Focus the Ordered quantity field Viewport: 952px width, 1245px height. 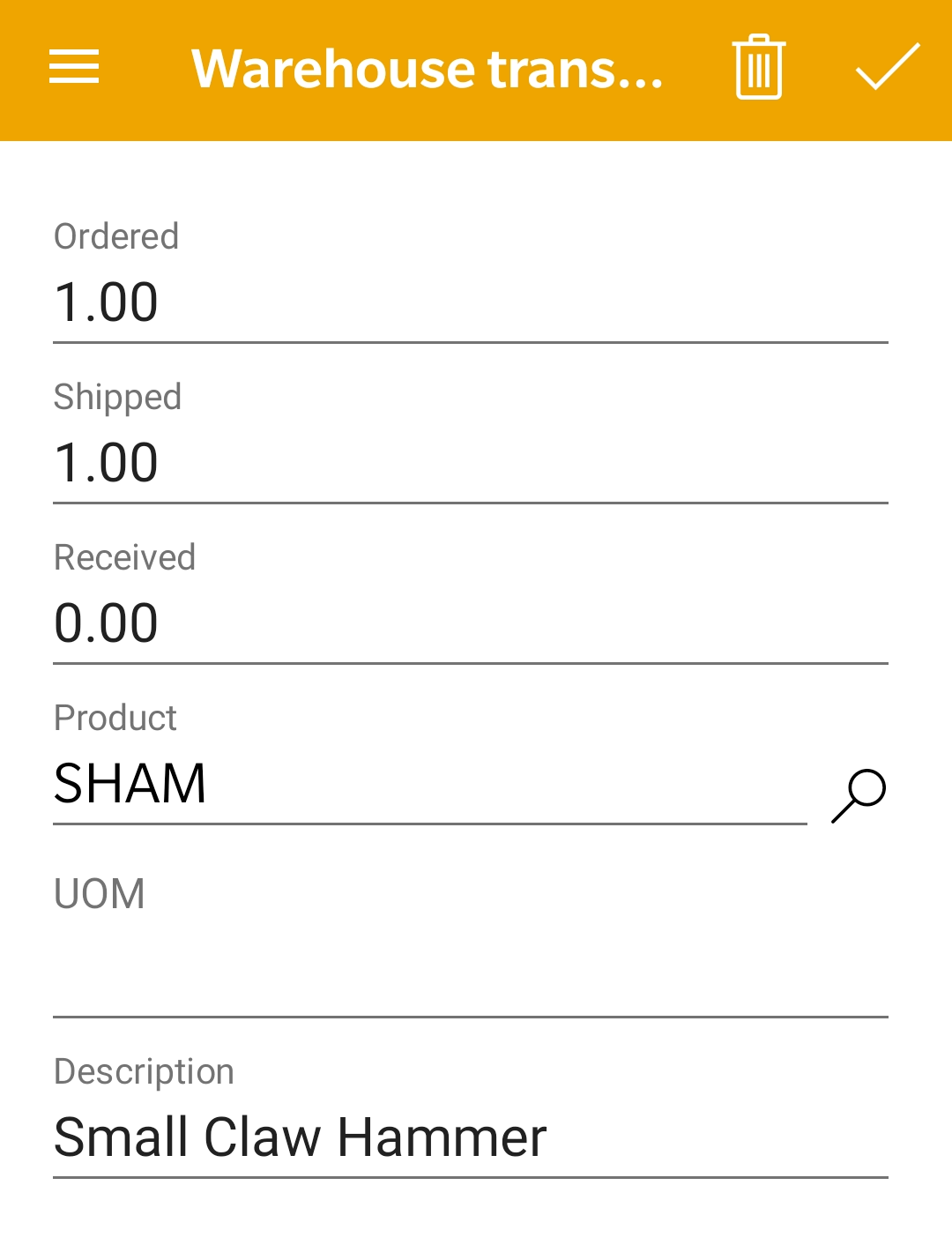[x=471, y=302]
